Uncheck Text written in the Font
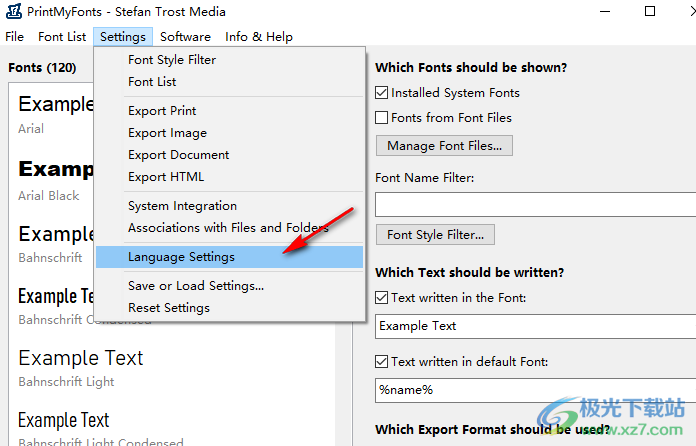696x446 pixels. coord(381,297)
